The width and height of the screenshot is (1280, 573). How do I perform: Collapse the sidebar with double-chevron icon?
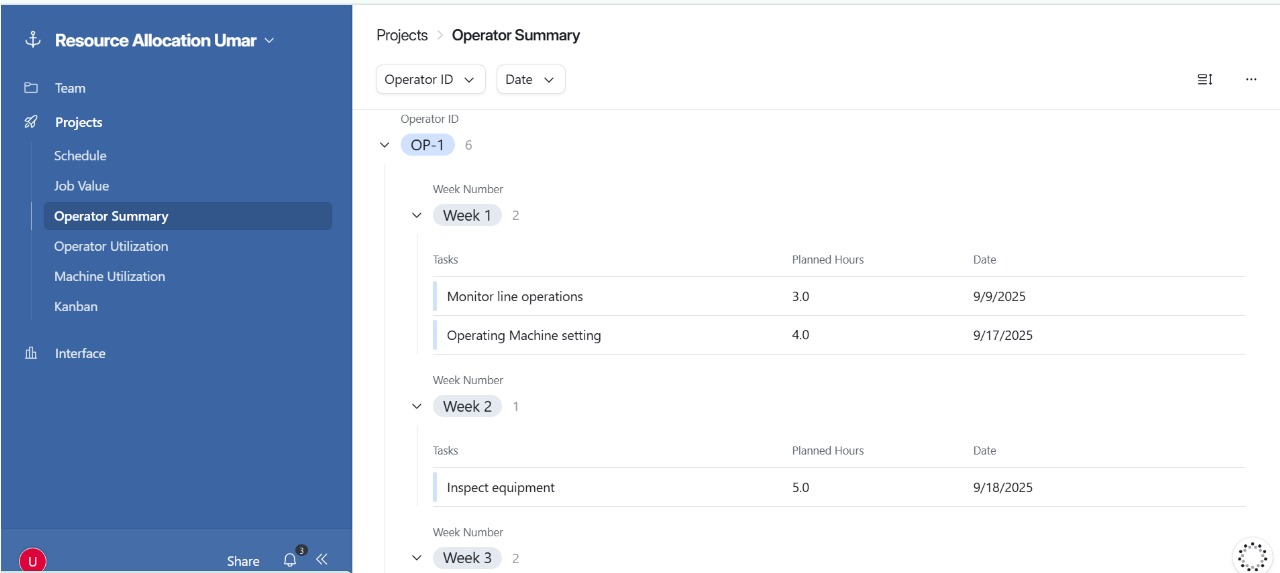(x=321, y=560)
